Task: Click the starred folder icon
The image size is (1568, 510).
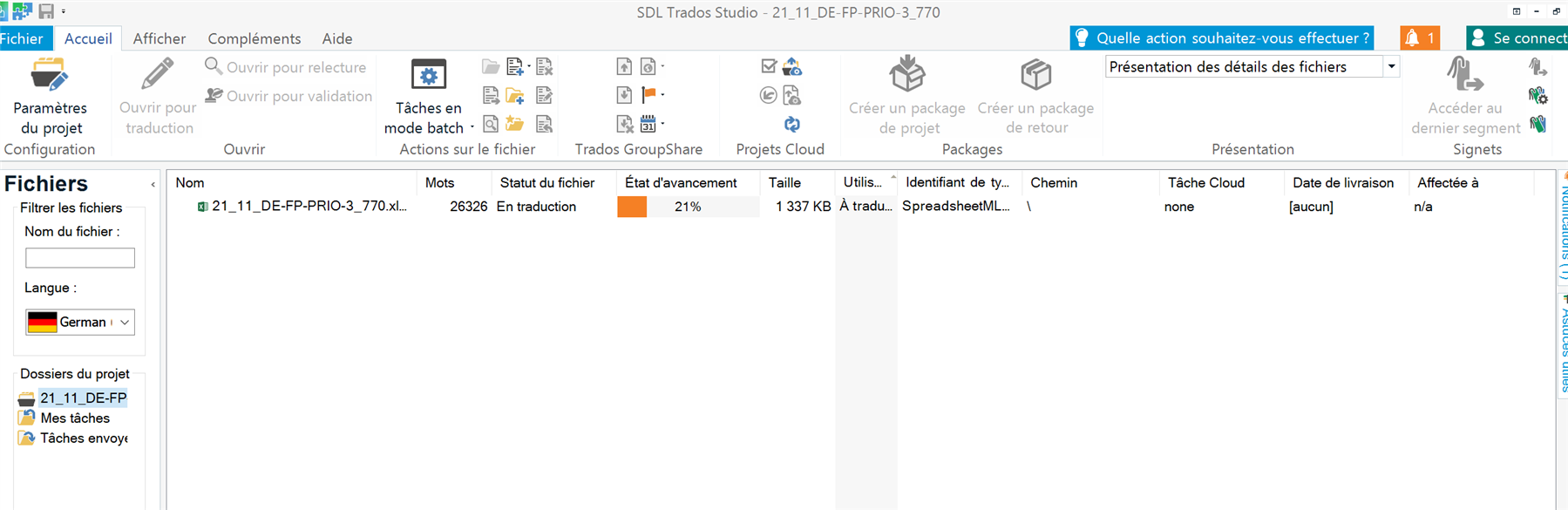Action: pyautogui.click(x=515, y=124)
